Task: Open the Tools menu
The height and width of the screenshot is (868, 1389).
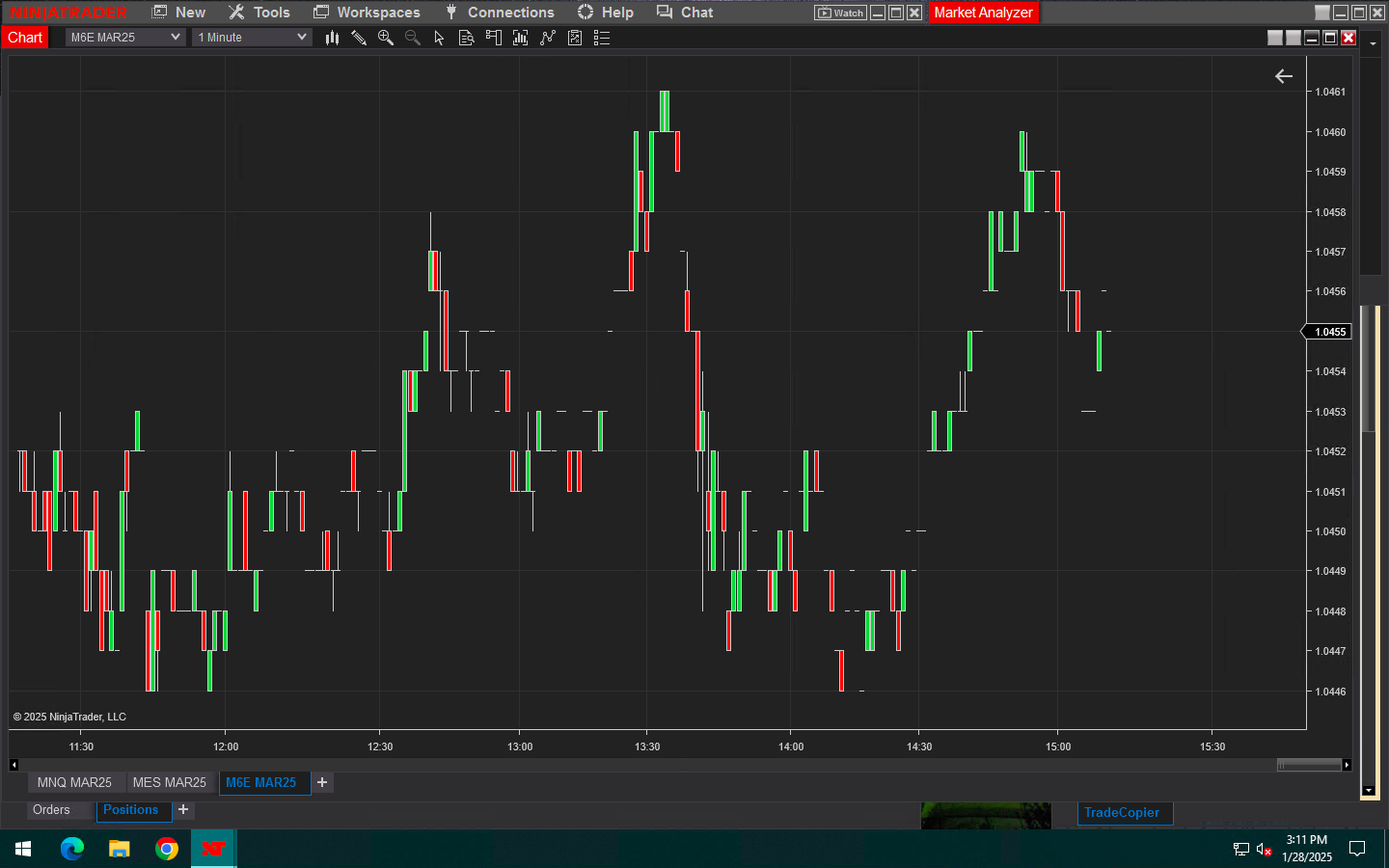Action: tap(259, 13)
